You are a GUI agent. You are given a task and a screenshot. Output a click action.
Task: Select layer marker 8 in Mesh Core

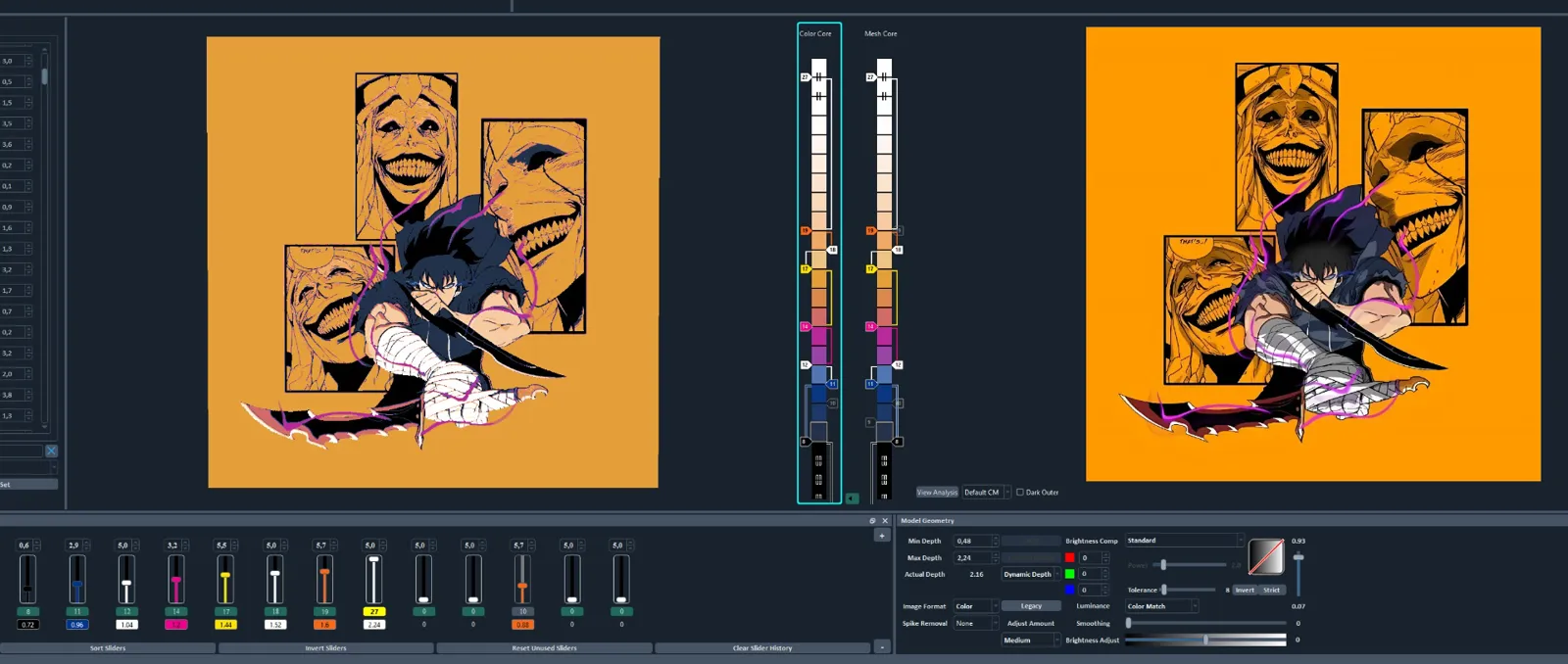click(x=898, y=442)
